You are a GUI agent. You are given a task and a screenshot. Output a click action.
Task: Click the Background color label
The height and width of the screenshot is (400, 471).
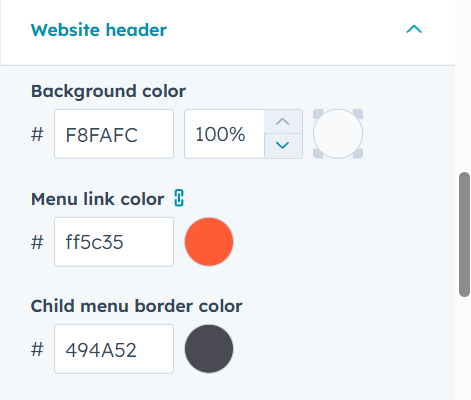point(108,91)
